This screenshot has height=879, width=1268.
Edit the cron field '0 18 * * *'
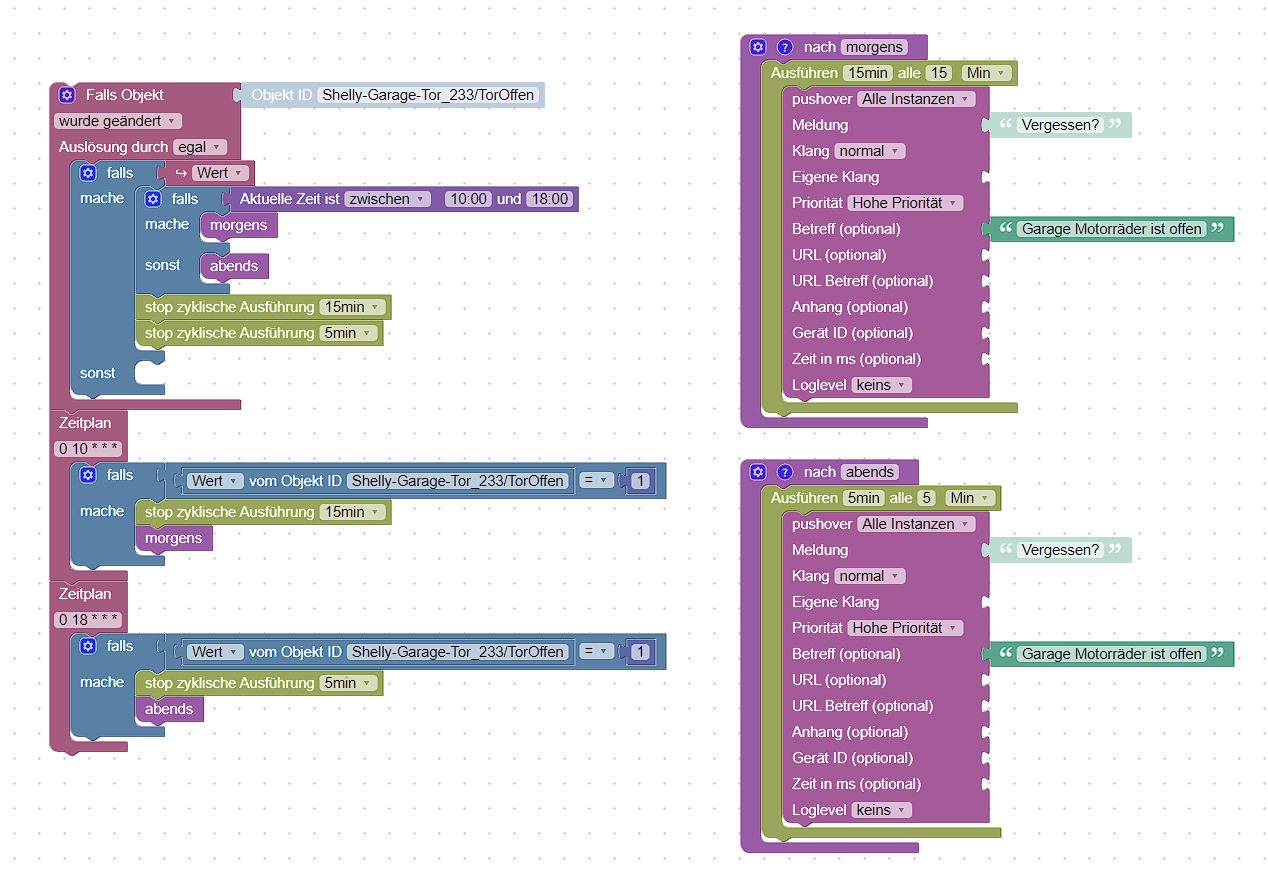89,620
